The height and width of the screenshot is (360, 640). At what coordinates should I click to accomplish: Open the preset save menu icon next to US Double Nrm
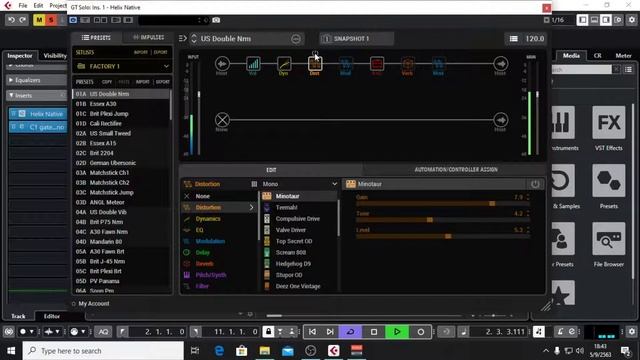[x=296, y=39]
